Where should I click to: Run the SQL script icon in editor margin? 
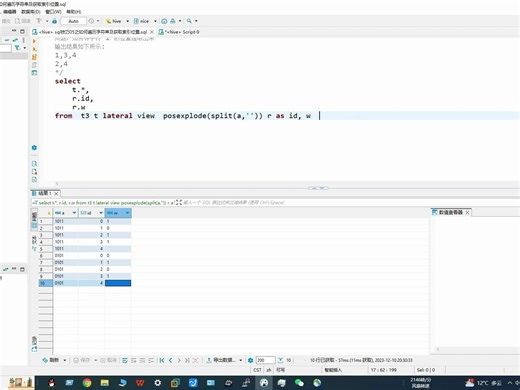[x=34, y=49]
